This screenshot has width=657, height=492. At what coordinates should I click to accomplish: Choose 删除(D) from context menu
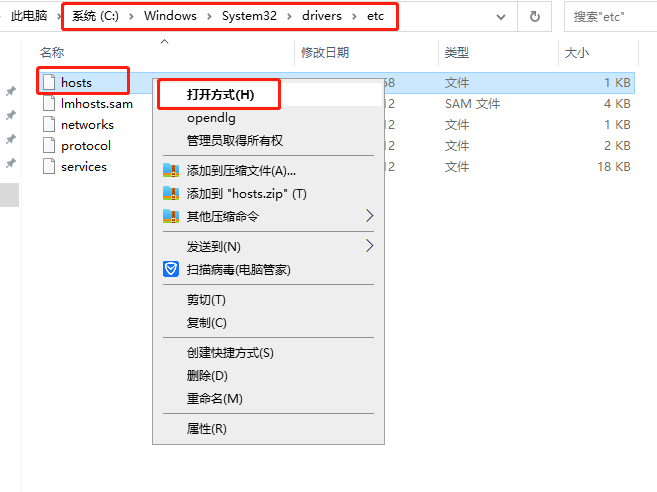pos(207,375)
